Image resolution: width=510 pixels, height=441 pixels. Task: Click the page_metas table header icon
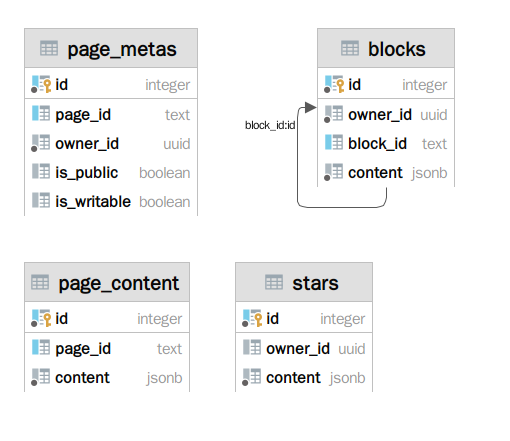pos(49,48)
